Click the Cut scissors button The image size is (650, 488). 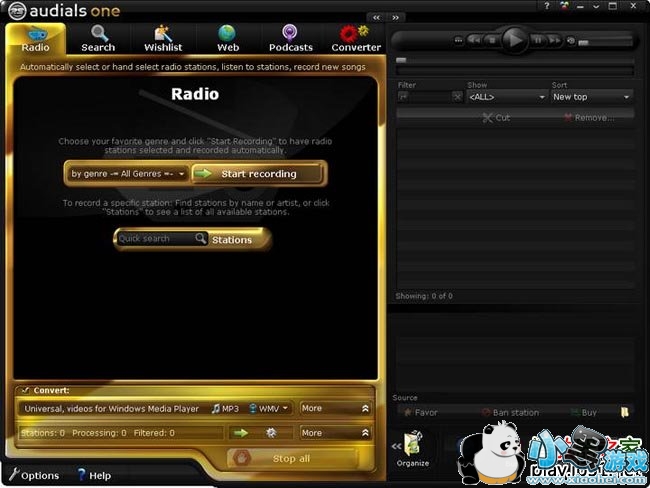[496, 118]
